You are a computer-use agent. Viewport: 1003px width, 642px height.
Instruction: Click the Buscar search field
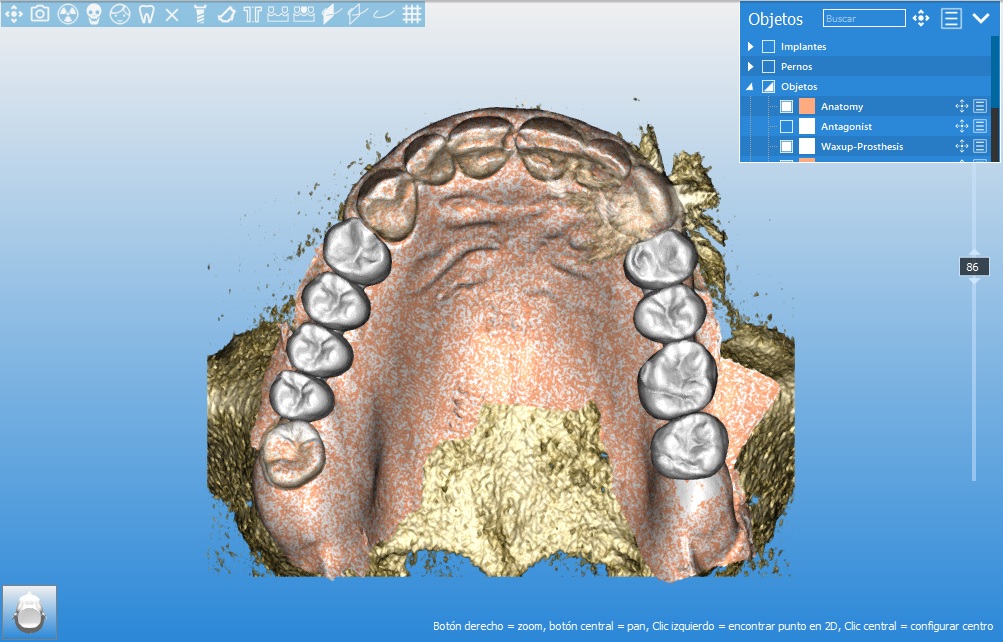pyautogui.click(x=864, y=18)
